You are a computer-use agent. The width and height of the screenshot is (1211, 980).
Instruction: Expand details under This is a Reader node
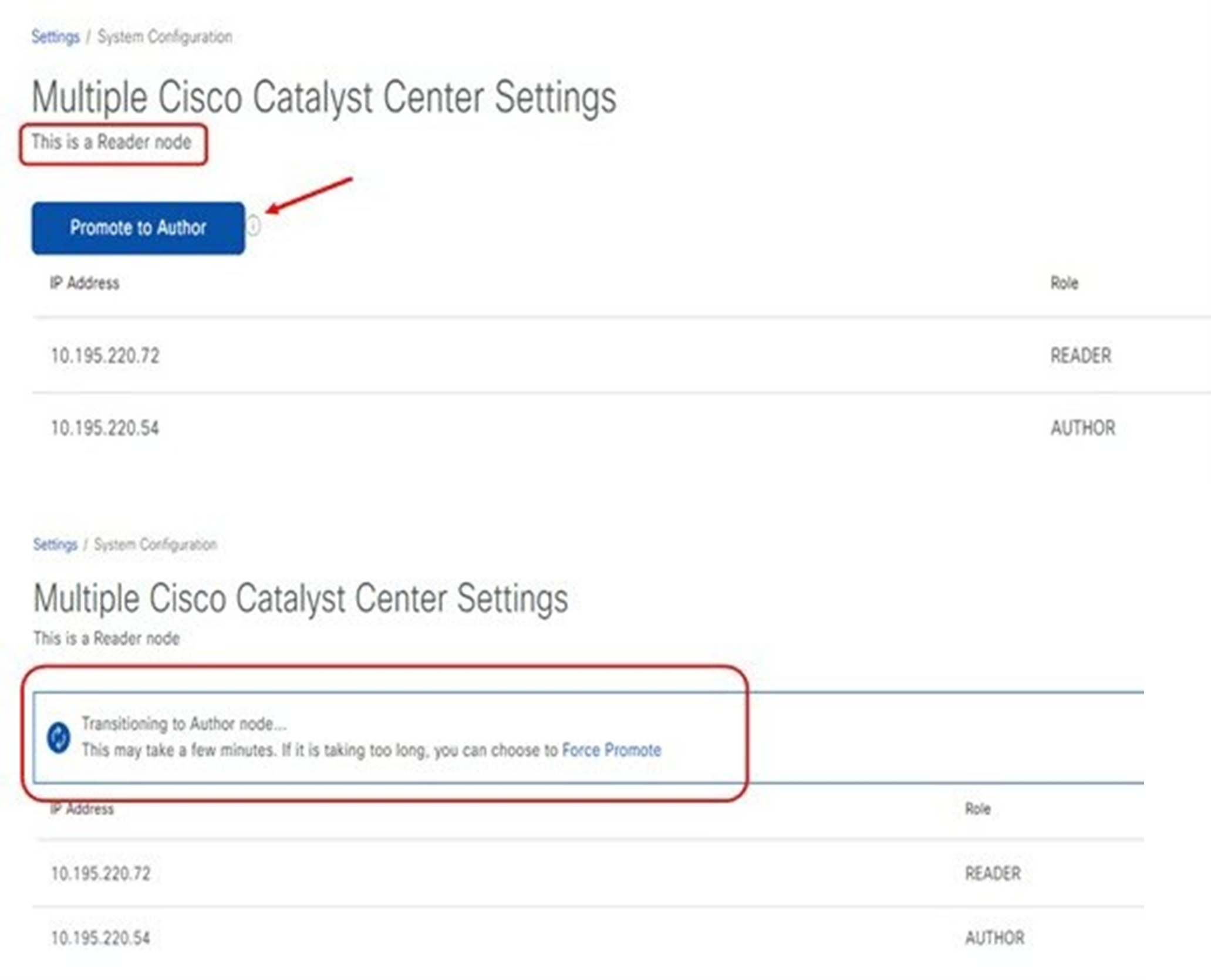coord(112,142)
